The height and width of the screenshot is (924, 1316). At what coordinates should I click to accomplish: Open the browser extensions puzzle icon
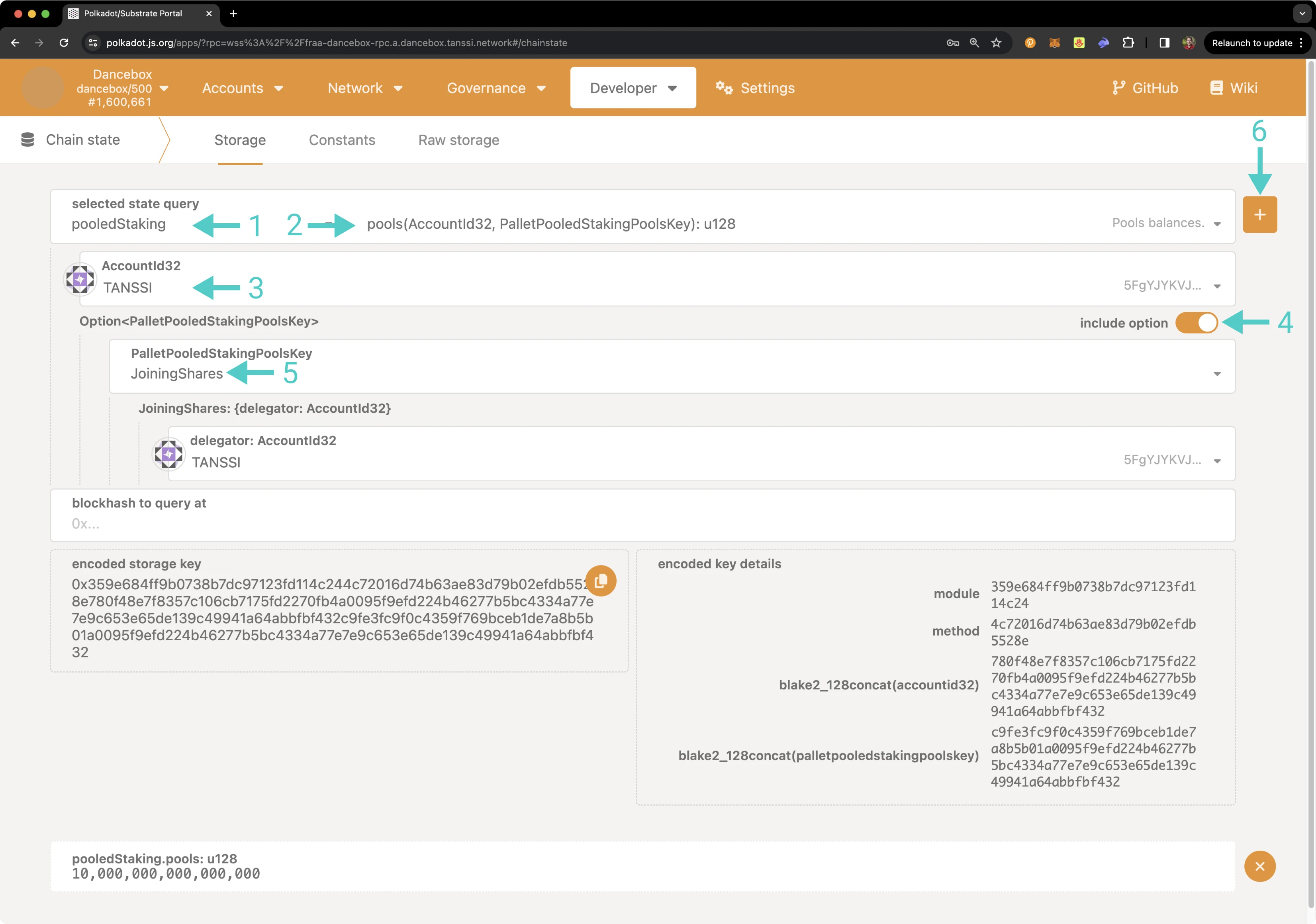[1128, 43]
